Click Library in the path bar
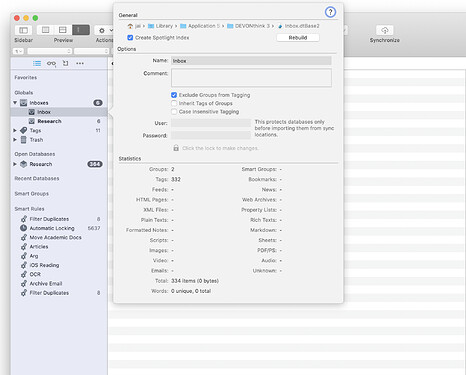This screenshot has height=375, width=466. coord(164,26)
